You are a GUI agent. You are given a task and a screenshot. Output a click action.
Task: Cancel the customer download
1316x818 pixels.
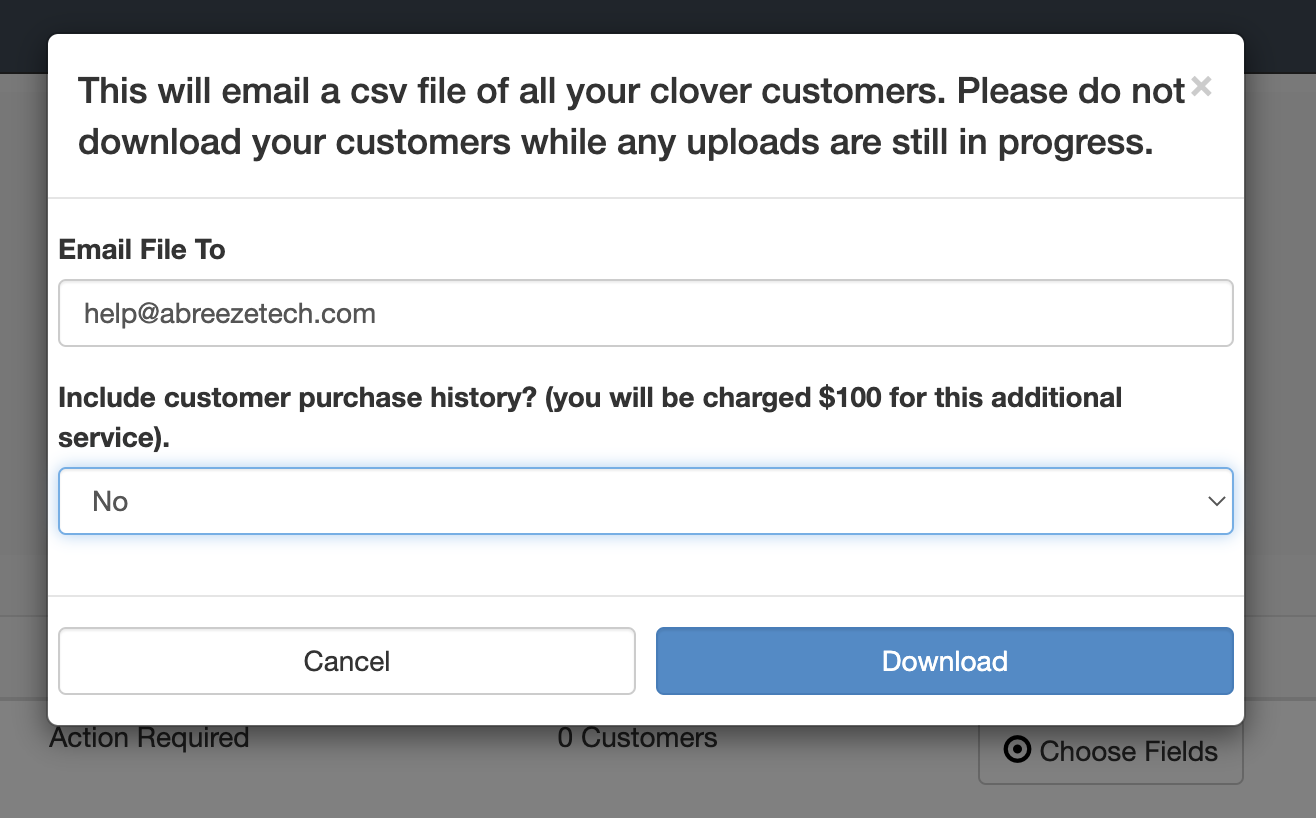[x=347, y=661]
